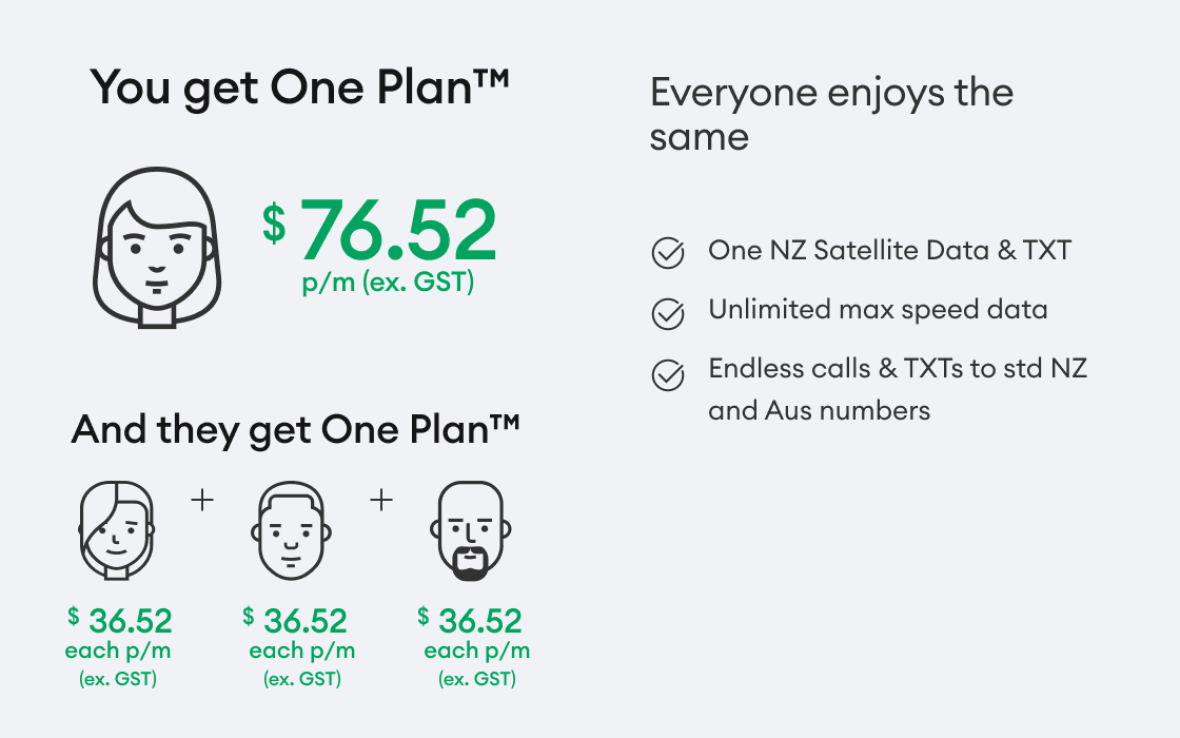
Task: Click the bearded bald man avatar
Action: pyautogui.click(x=468, y=531)
